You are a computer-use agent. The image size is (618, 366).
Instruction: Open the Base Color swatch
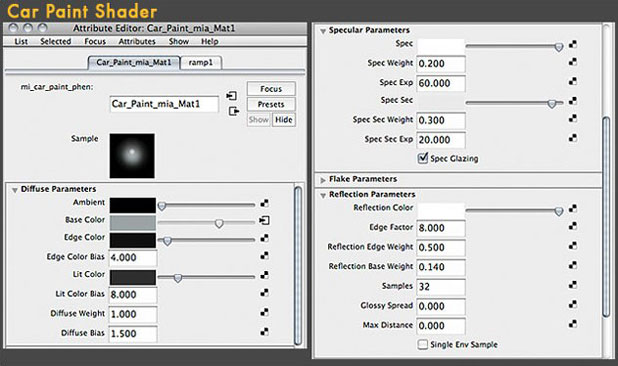pyautogui.click(x=132, y=223)
